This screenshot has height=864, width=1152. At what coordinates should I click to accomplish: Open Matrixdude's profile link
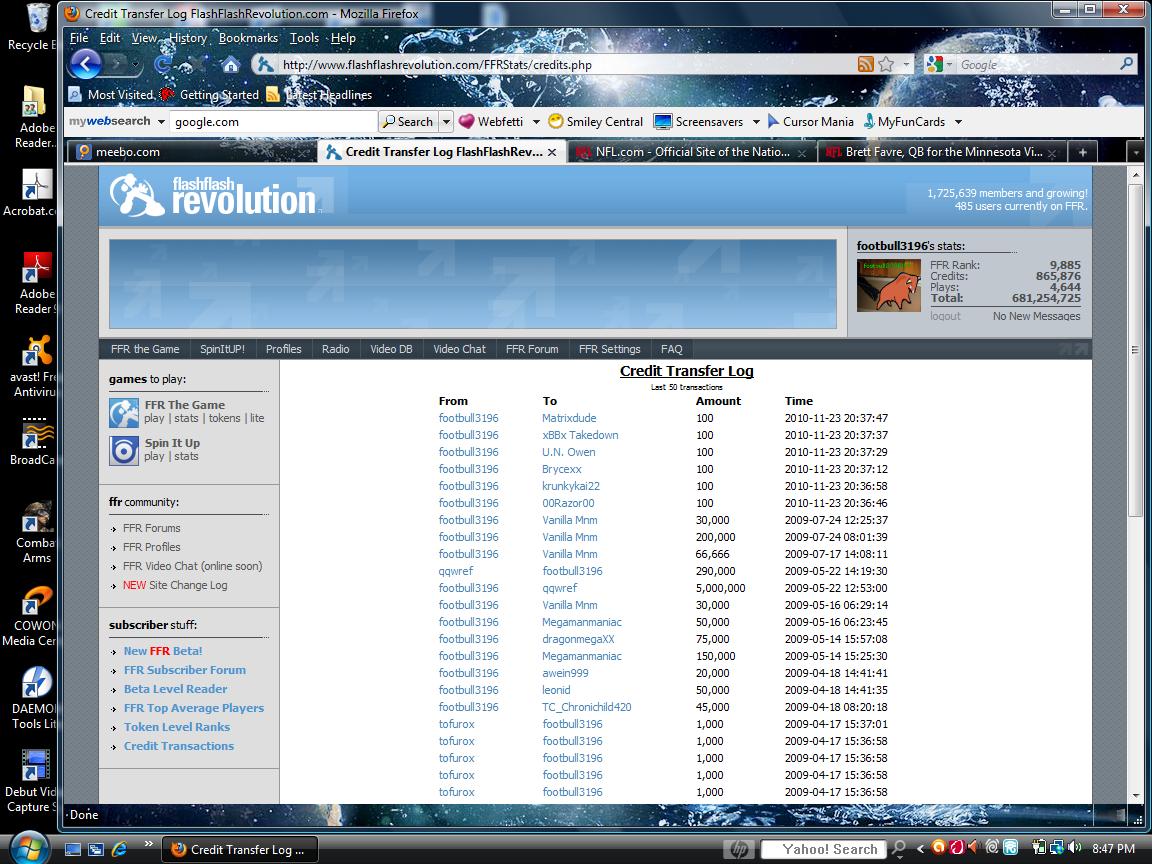[569, 418]
